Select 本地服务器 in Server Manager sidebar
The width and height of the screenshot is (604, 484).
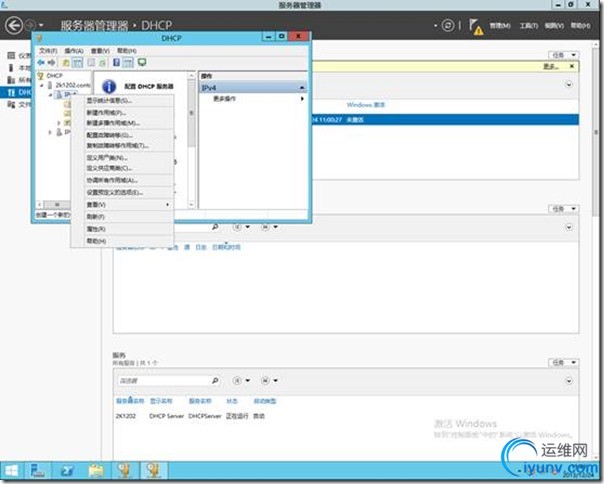coord(18,68)
